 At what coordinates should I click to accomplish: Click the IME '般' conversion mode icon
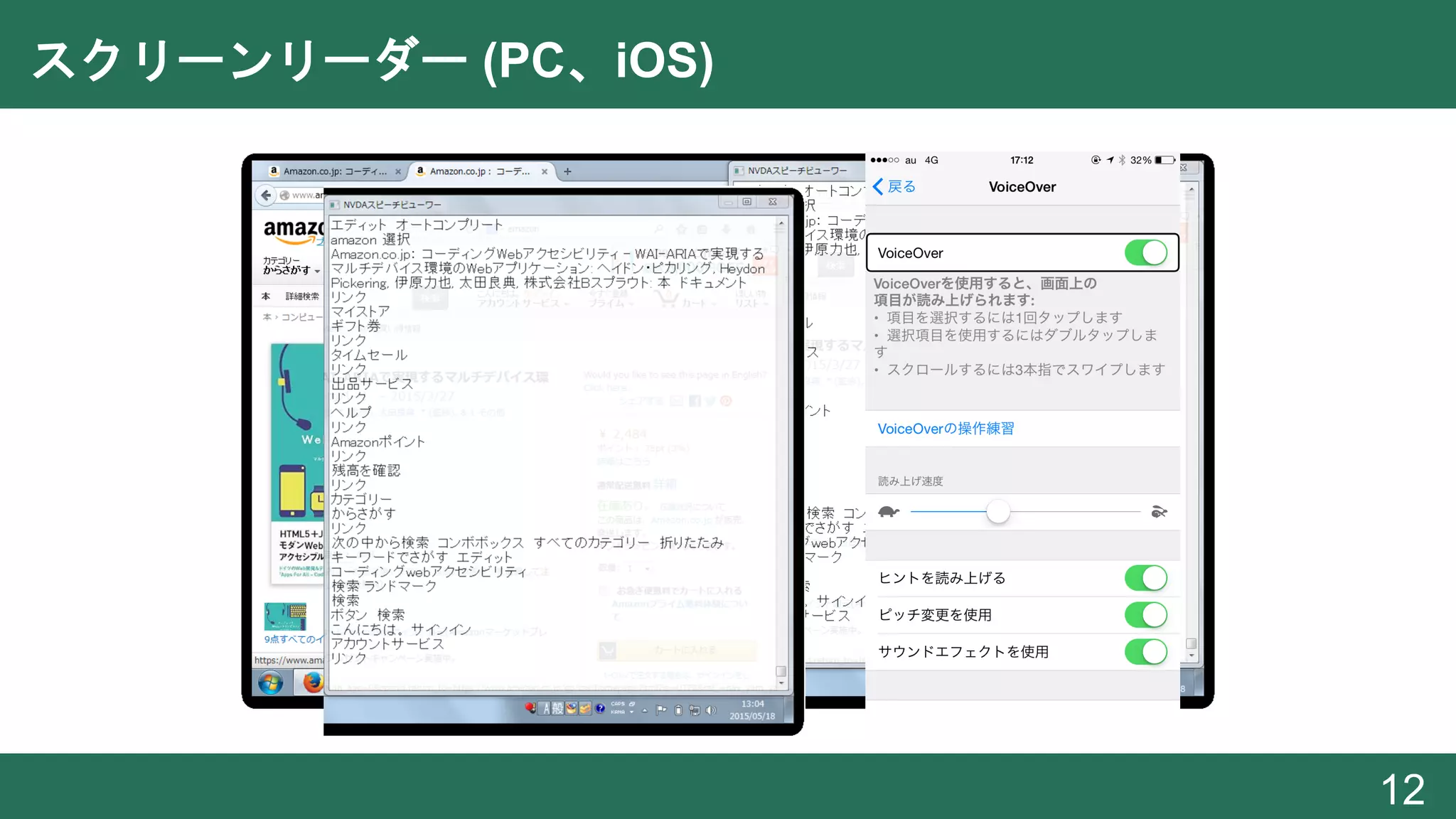pyautogui.click(x=558, y=709)
